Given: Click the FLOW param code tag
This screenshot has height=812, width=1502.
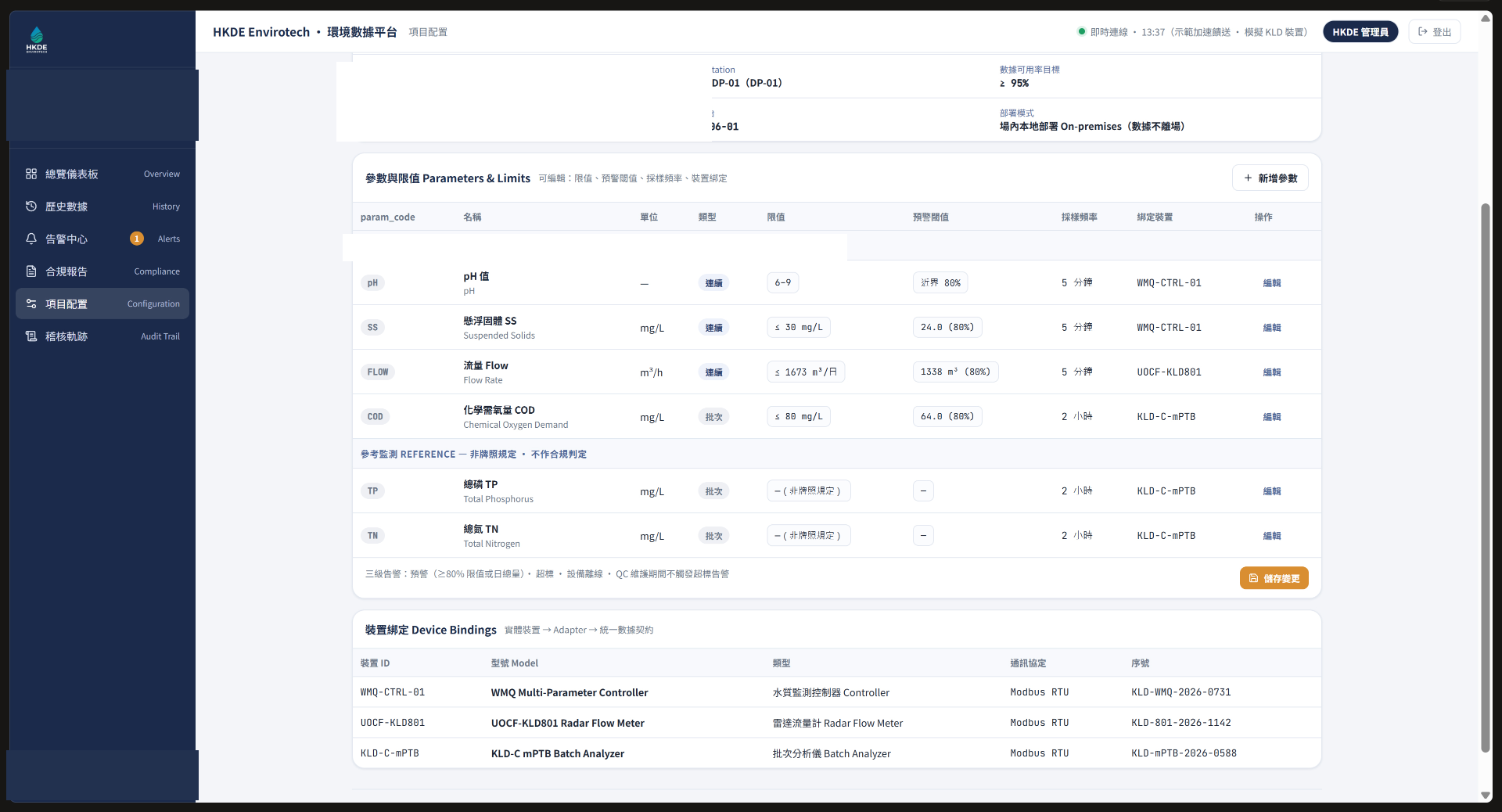Looking at the screenshot, I should (378, 372).
